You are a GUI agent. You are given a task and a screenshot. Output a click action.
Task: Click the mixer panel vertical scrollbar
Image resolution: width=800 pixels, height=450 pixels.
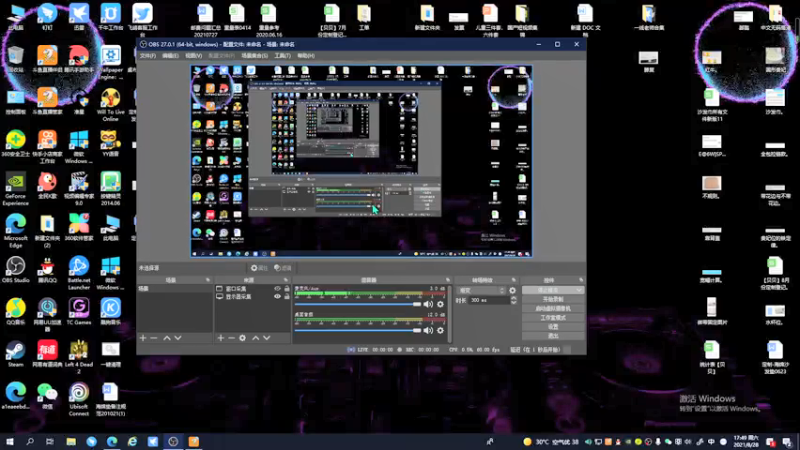[x=449, y=313]
